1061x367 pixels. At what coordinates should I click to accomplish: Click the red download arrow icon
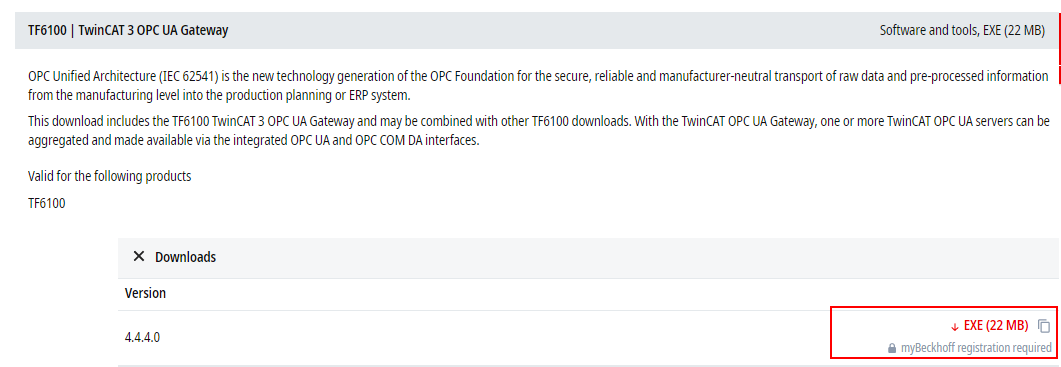(x=955, y=327)
